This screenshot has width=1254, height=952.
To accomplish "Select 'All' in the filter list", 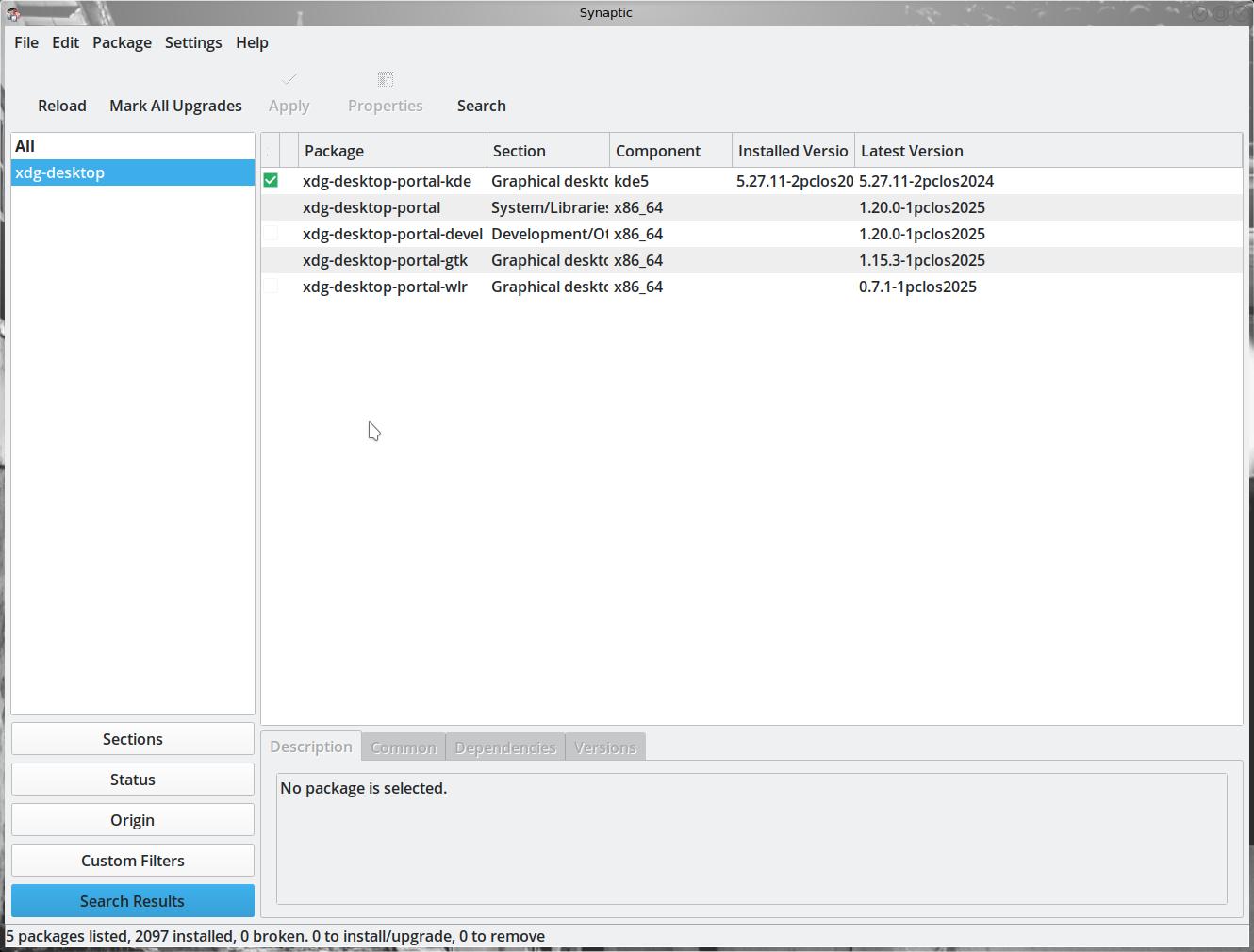I will coord(133,146).
